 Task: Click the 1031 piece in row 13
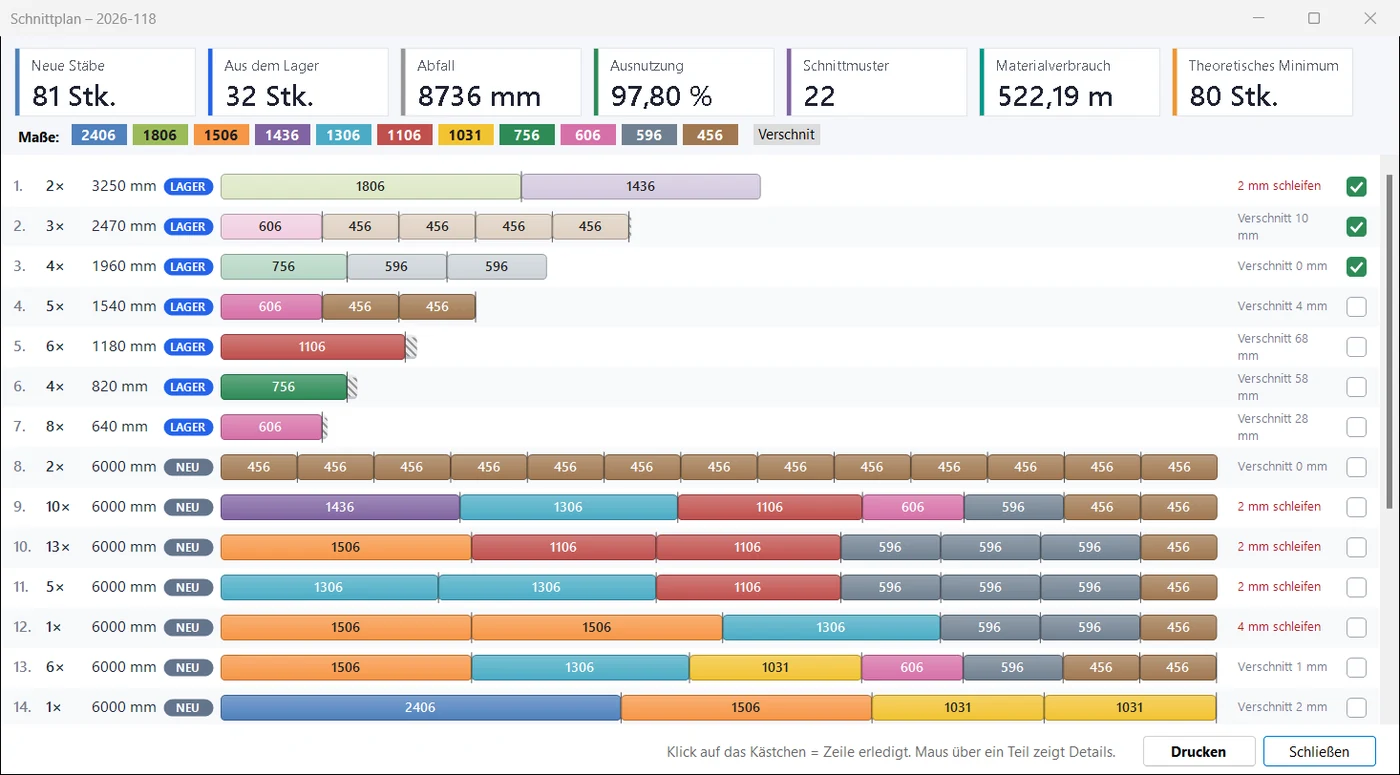point(775,667)
